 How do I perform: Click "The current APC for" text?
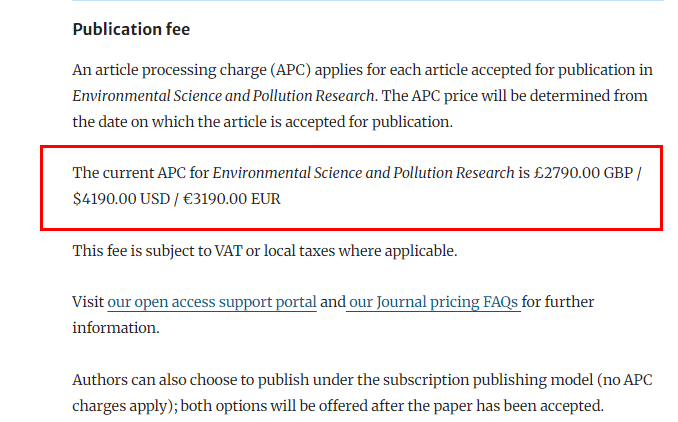point(141,173)
